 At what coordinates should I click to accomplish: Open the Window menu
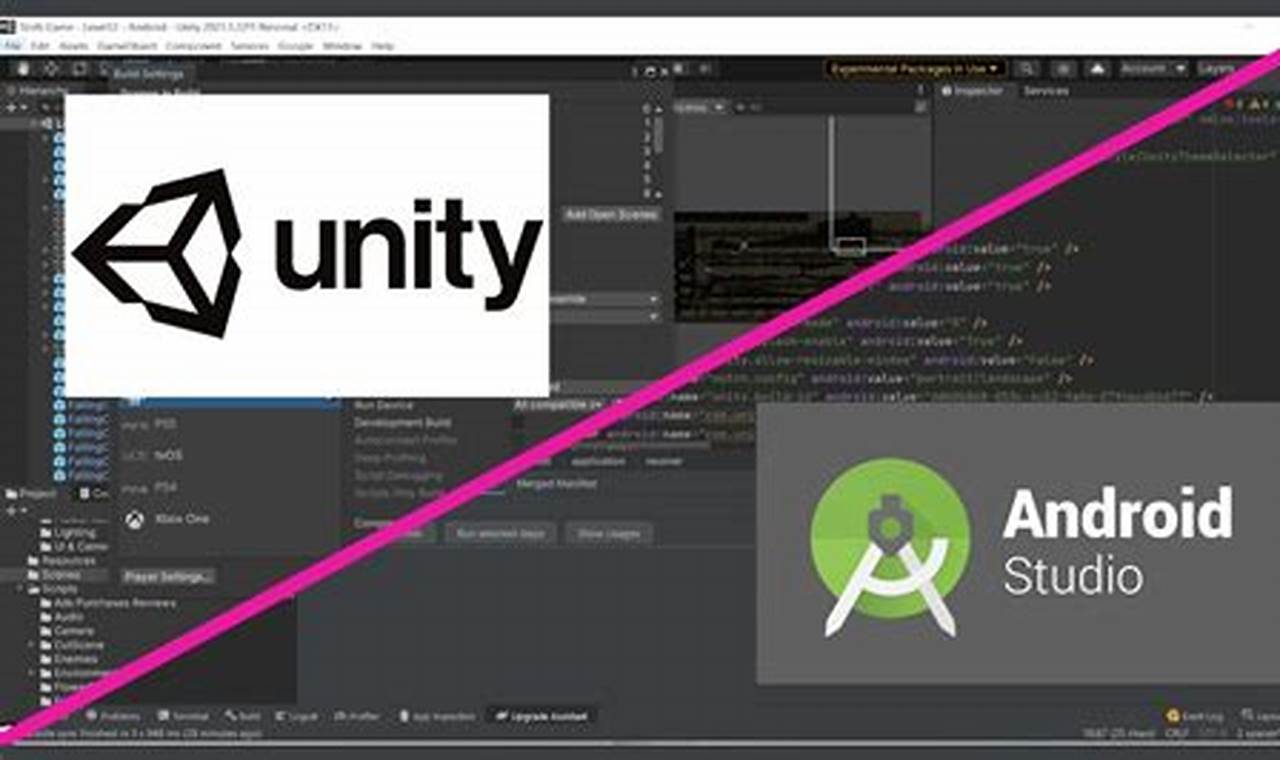[342, 46]
